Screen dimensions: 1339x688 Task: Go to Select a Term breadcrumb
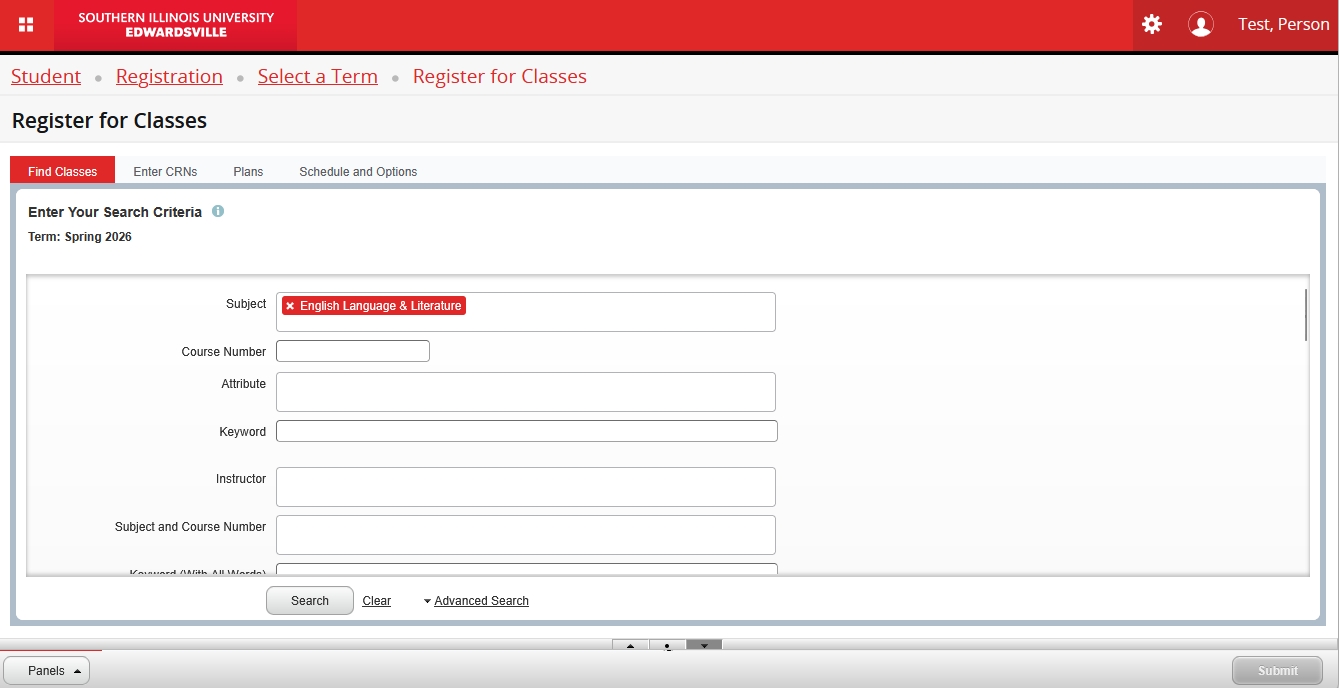coord(317,77)
